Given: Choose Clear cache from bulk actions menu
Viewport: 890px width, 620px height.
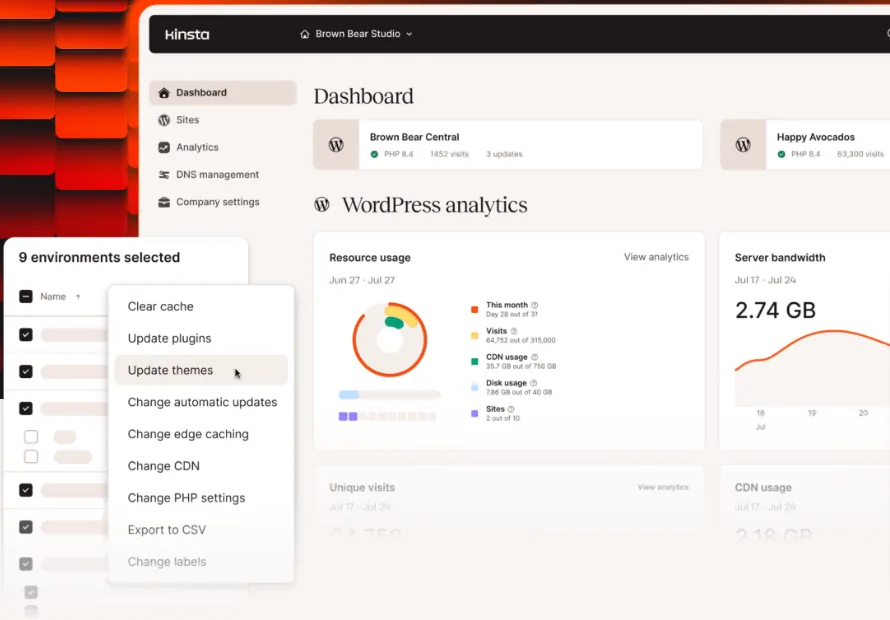Looking at the screenshot, I should (x=201, y=307).
